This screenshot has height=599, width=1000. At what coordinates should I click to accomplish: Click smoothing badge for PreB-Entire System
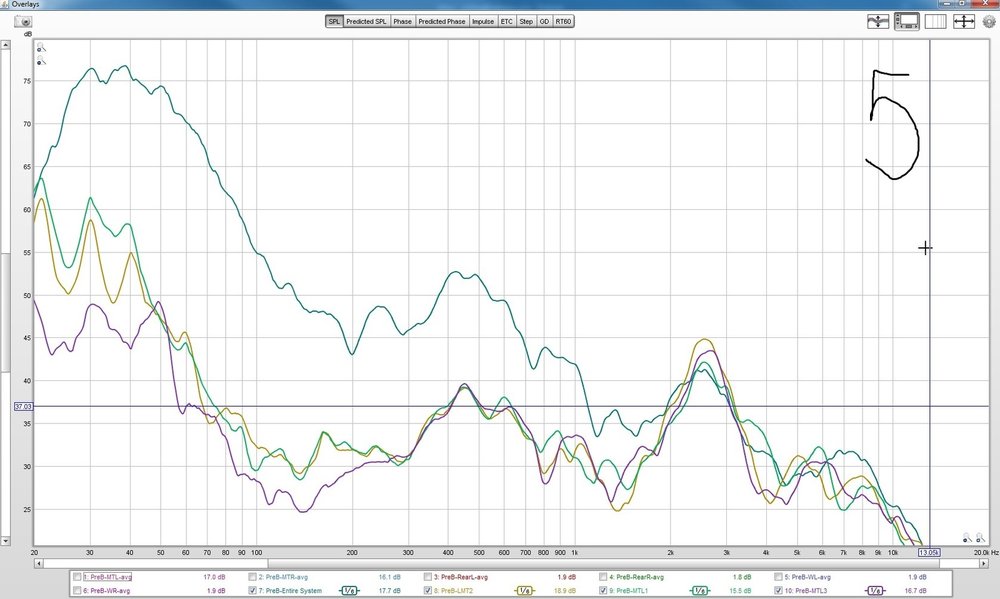[x=349, y=591]
